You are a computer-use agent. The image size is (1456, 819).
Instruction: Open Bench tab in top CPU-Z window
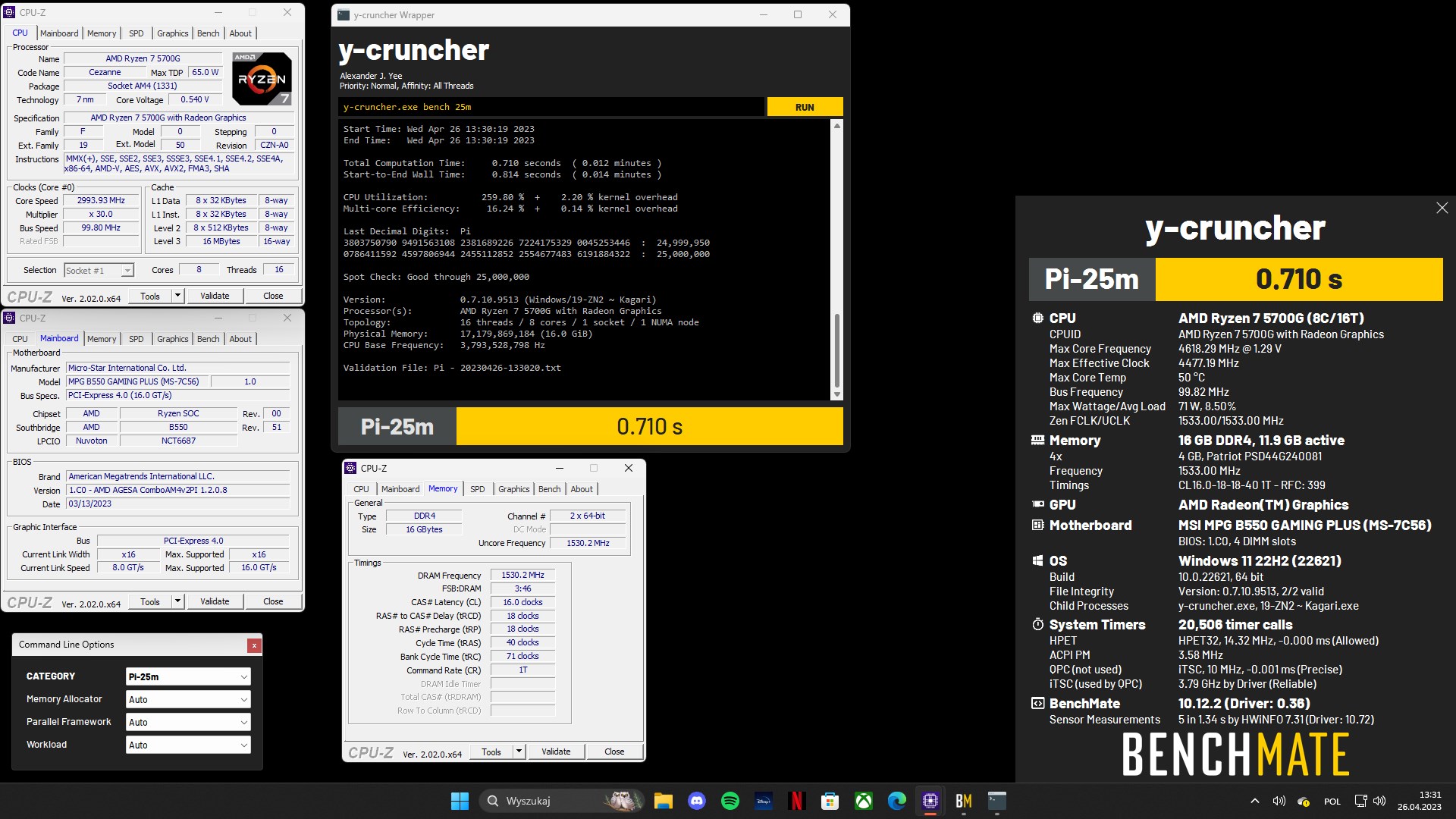click(x=209, y=33)
